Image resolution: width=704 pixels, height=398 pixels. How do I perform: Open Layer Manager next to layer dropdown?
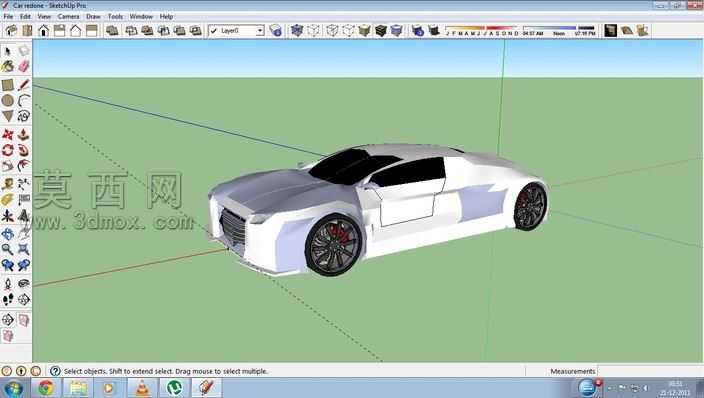coord(276,30)
